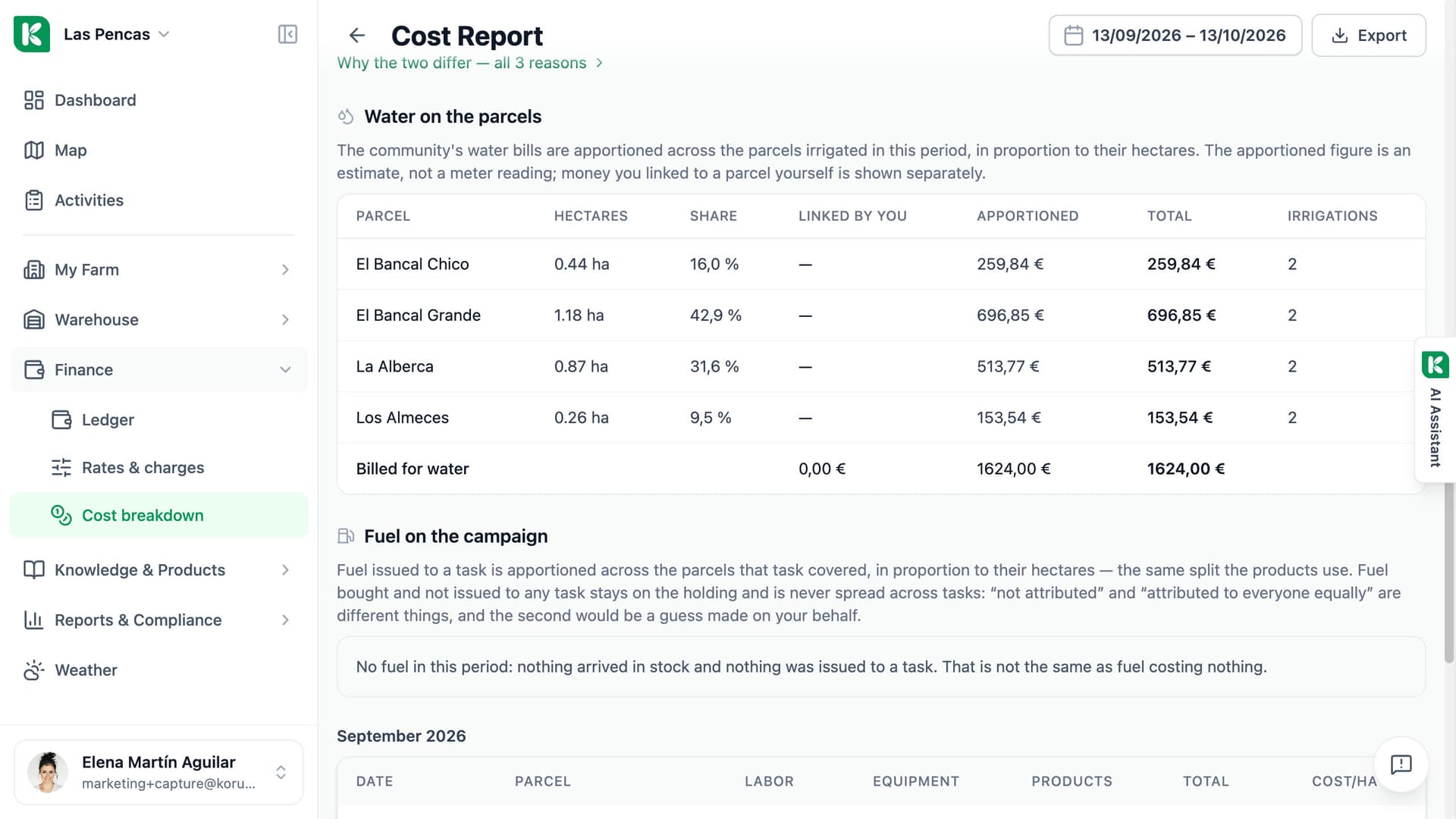Click the Finance wallet icon
1456x819 pixels.
tap(34, 370)
